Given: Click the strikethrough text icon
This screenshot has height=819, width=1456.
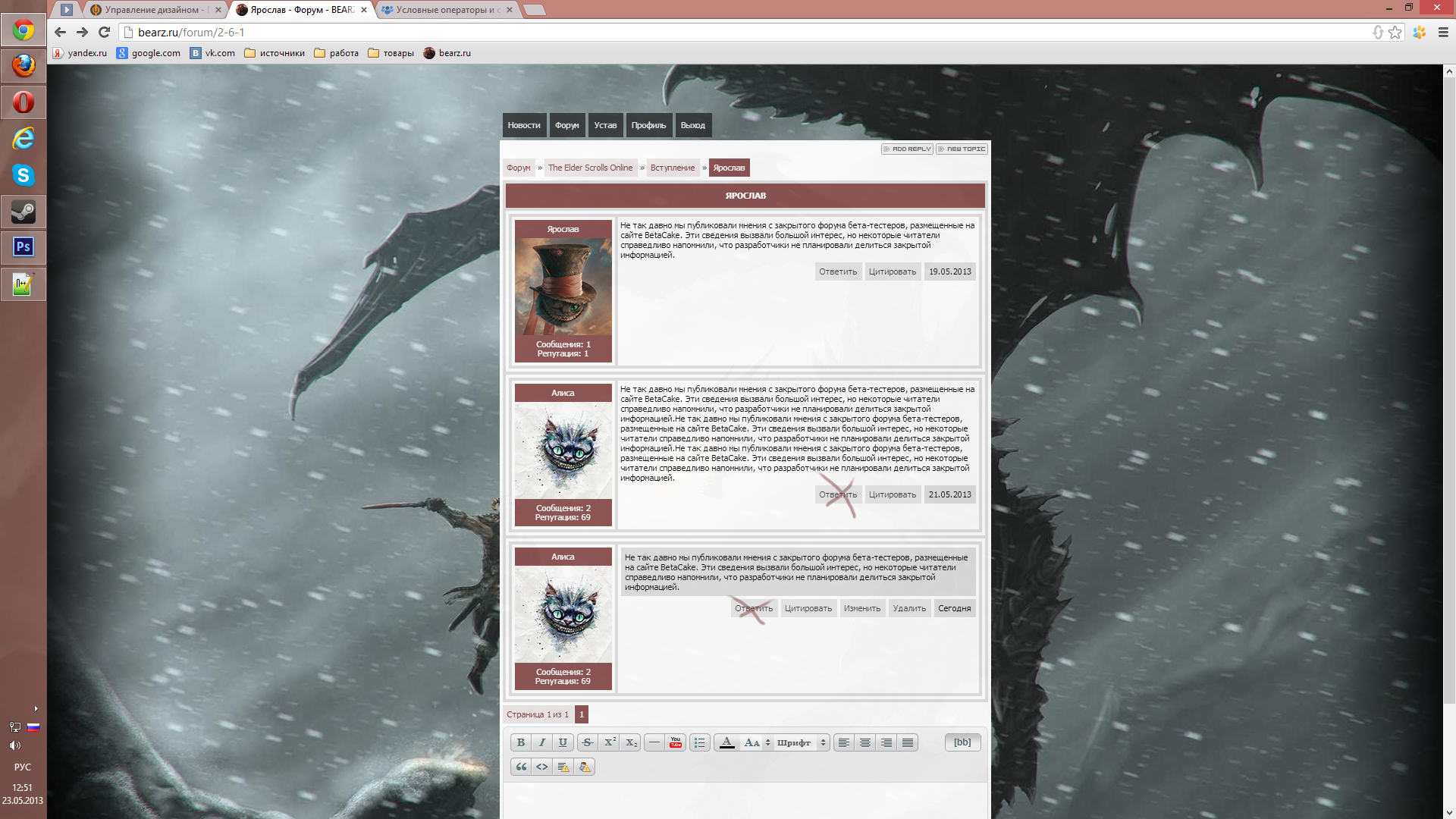Looking at the screenshot, I should tap(588, 742).
